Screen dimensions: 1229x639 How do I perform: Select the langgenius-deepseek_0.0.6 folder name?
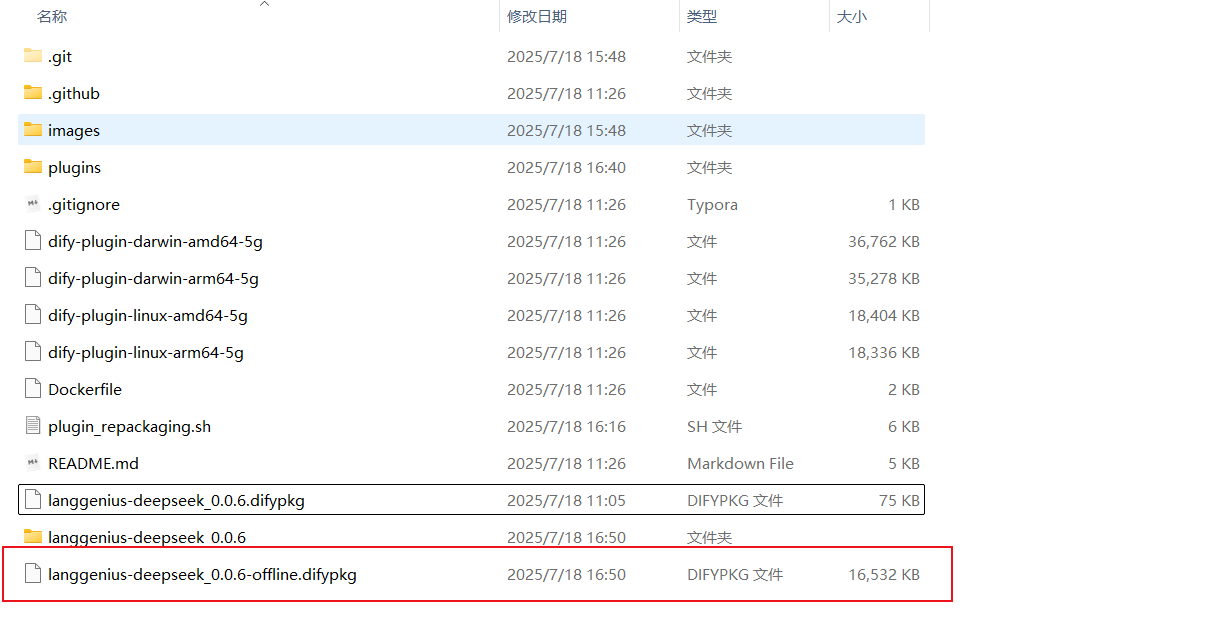coord(147,537)
